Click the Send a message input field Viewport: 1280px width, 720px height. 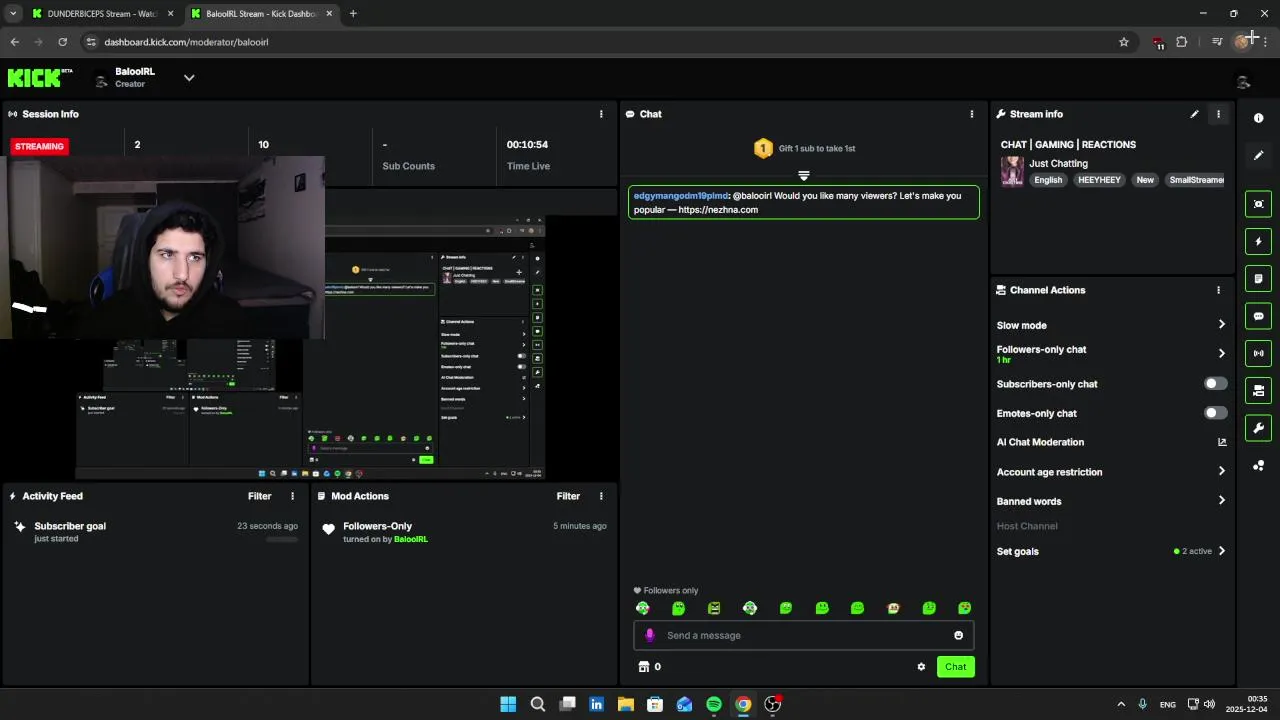click(x=804, y=635)
